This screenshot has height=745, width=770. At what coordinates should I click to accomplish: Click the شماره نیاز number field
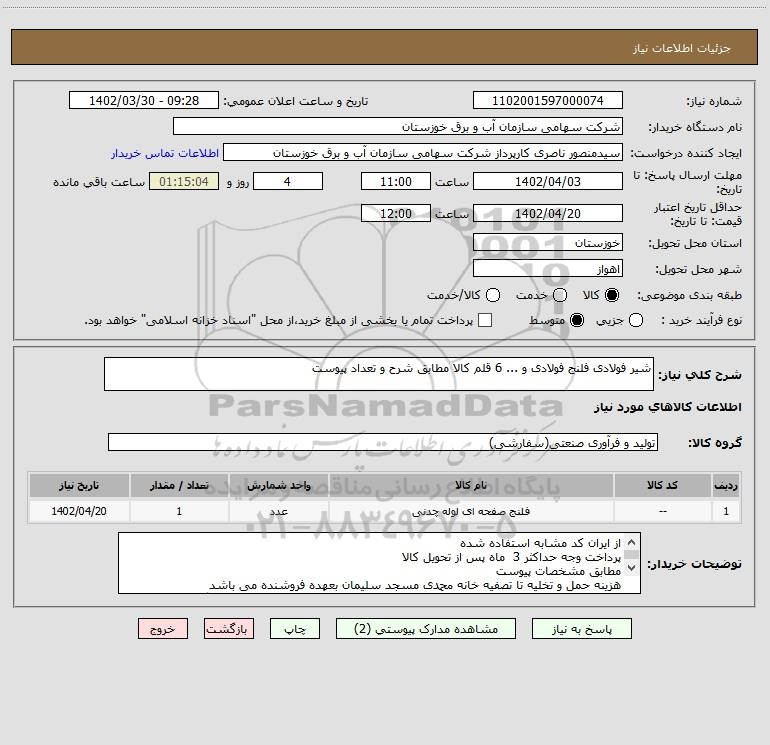[x=548, y=101]
